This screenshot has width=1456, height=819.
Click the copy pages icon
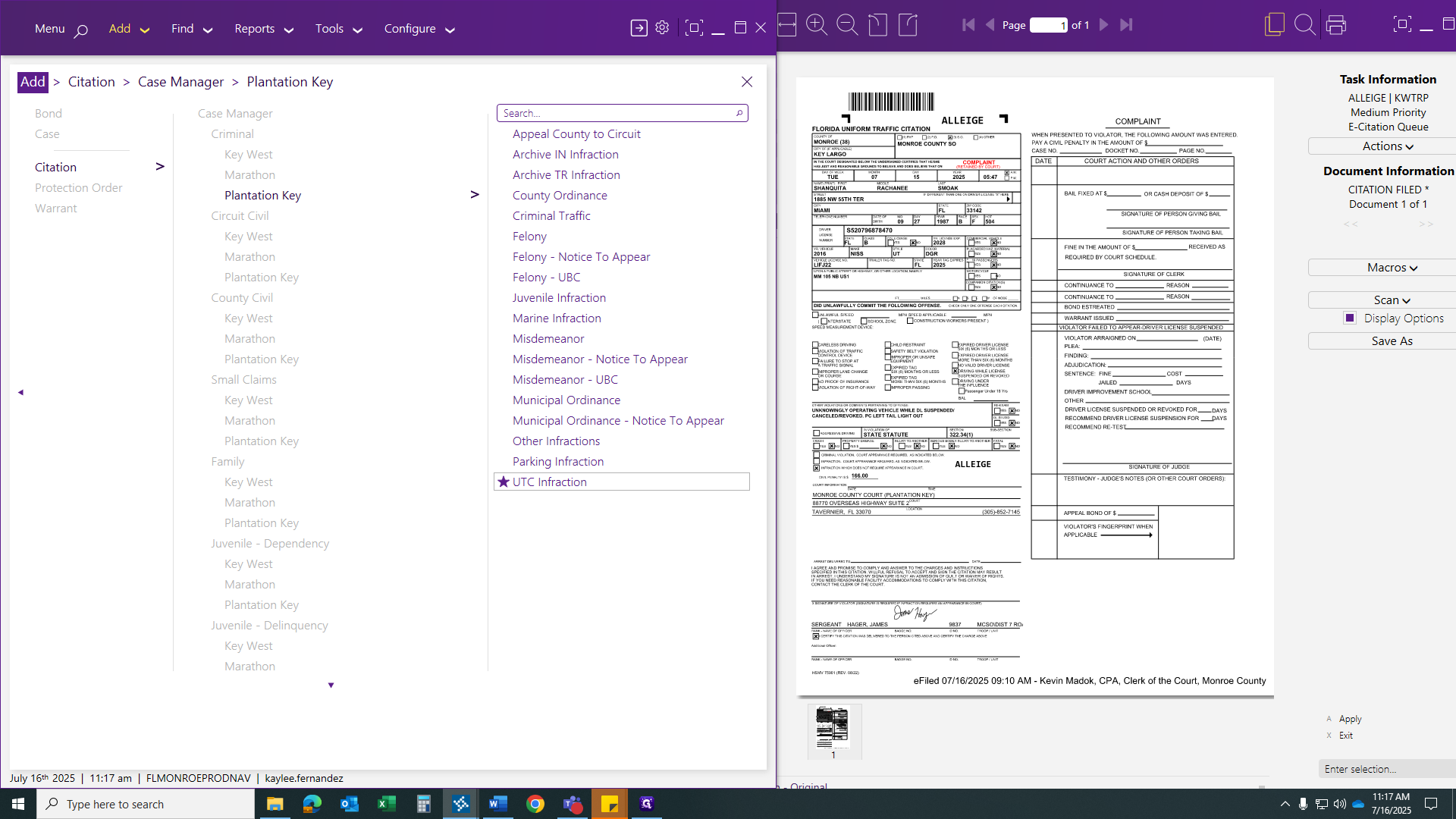pos(1274,25)
